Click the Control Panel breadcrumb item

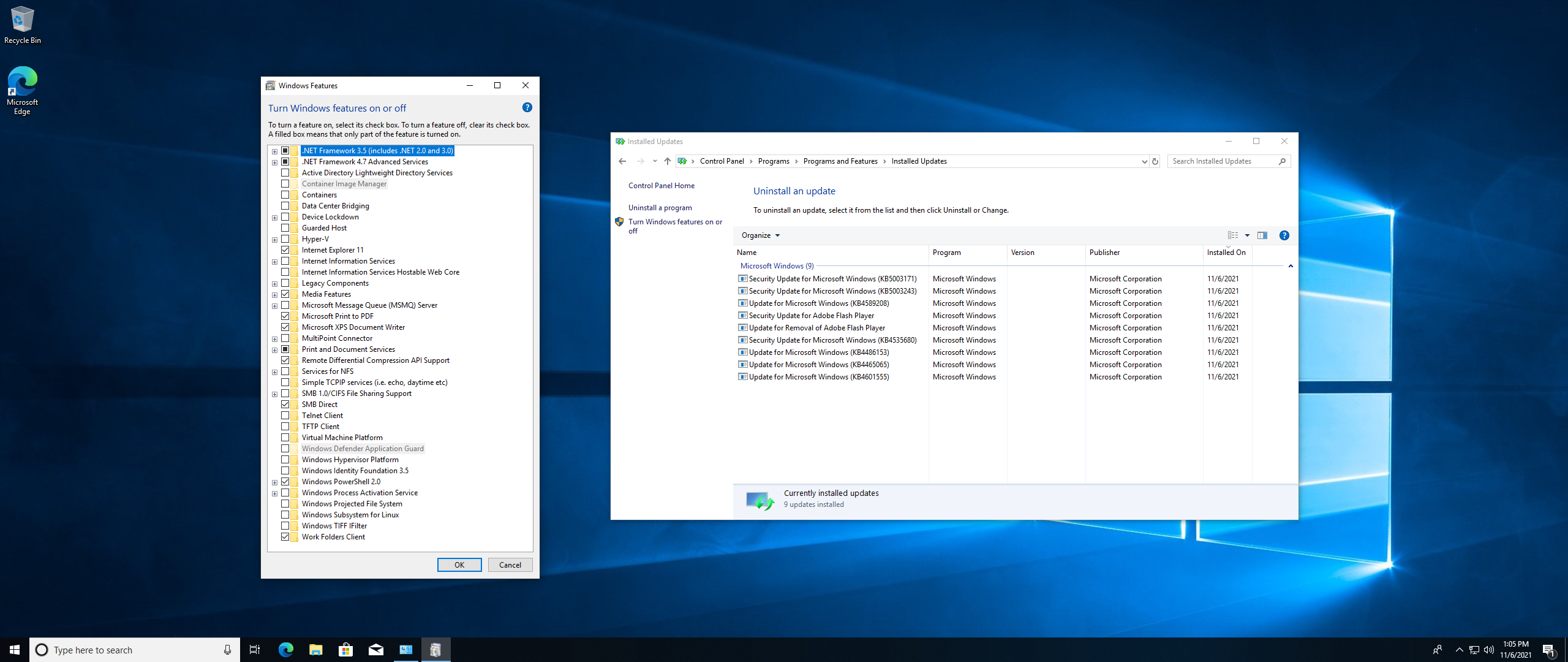coord(722,161)
